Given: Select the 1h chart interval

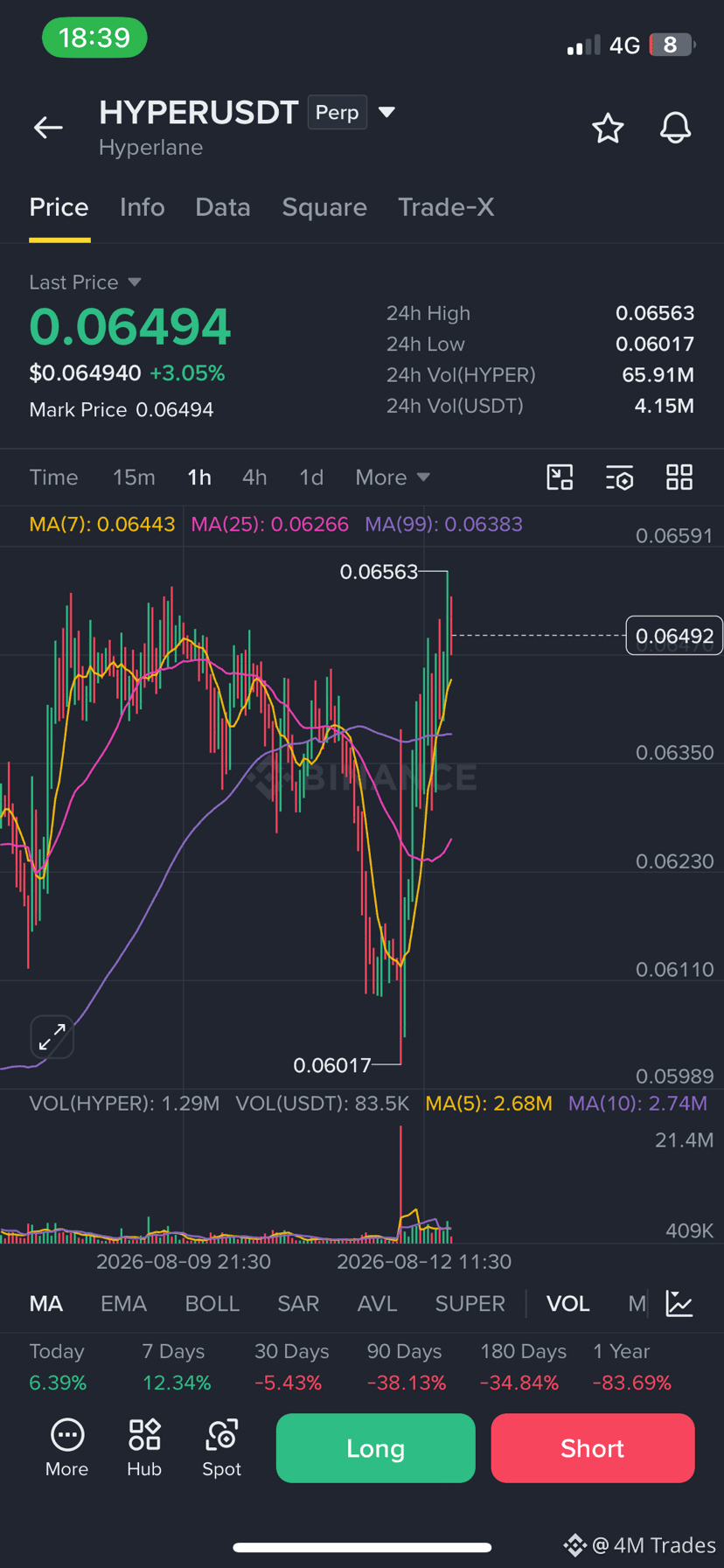Looking at the screenshot, I should click(199, 477).
